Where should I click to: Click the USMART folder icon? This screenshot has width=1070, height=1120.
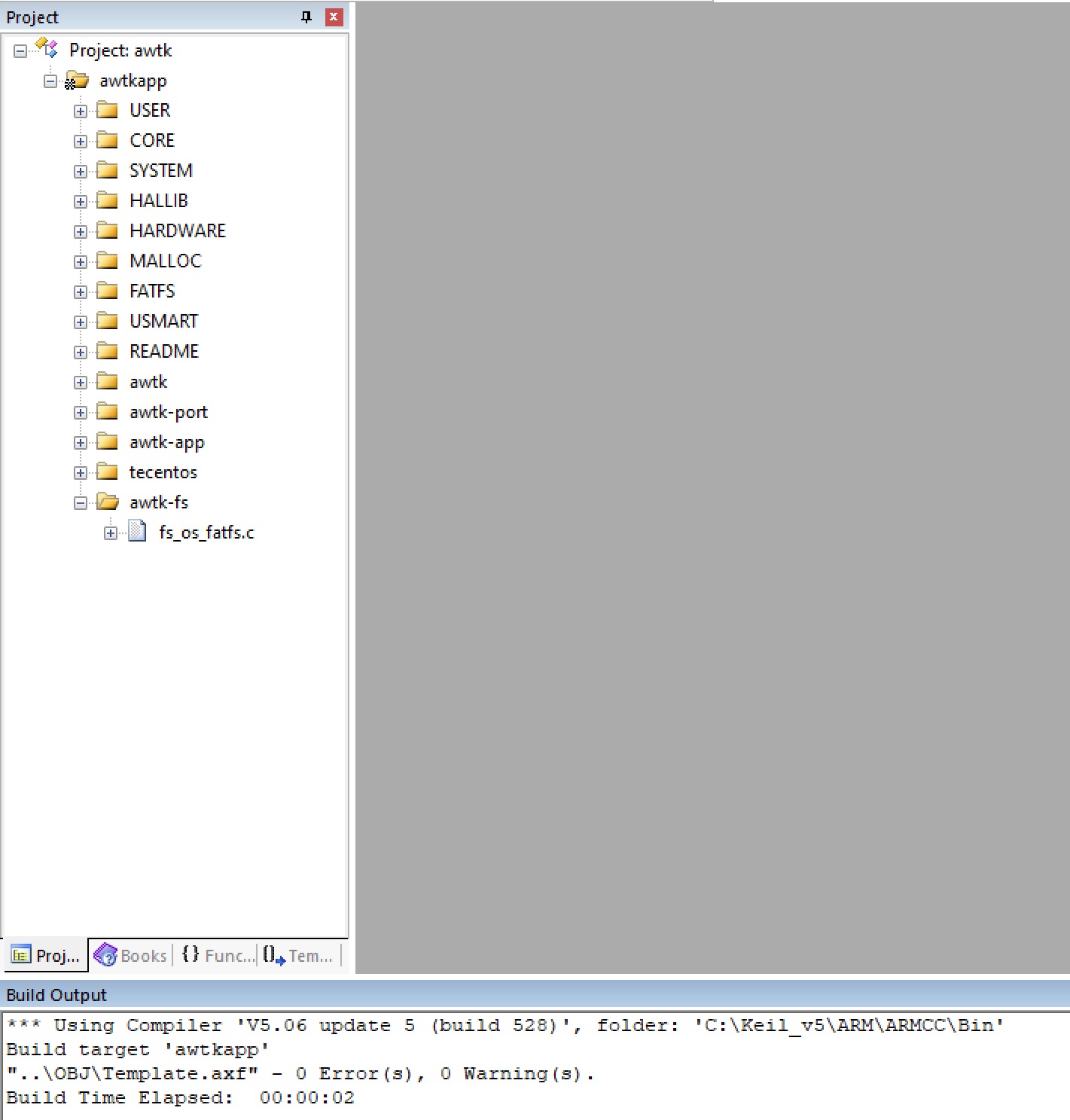coord(107,321)
